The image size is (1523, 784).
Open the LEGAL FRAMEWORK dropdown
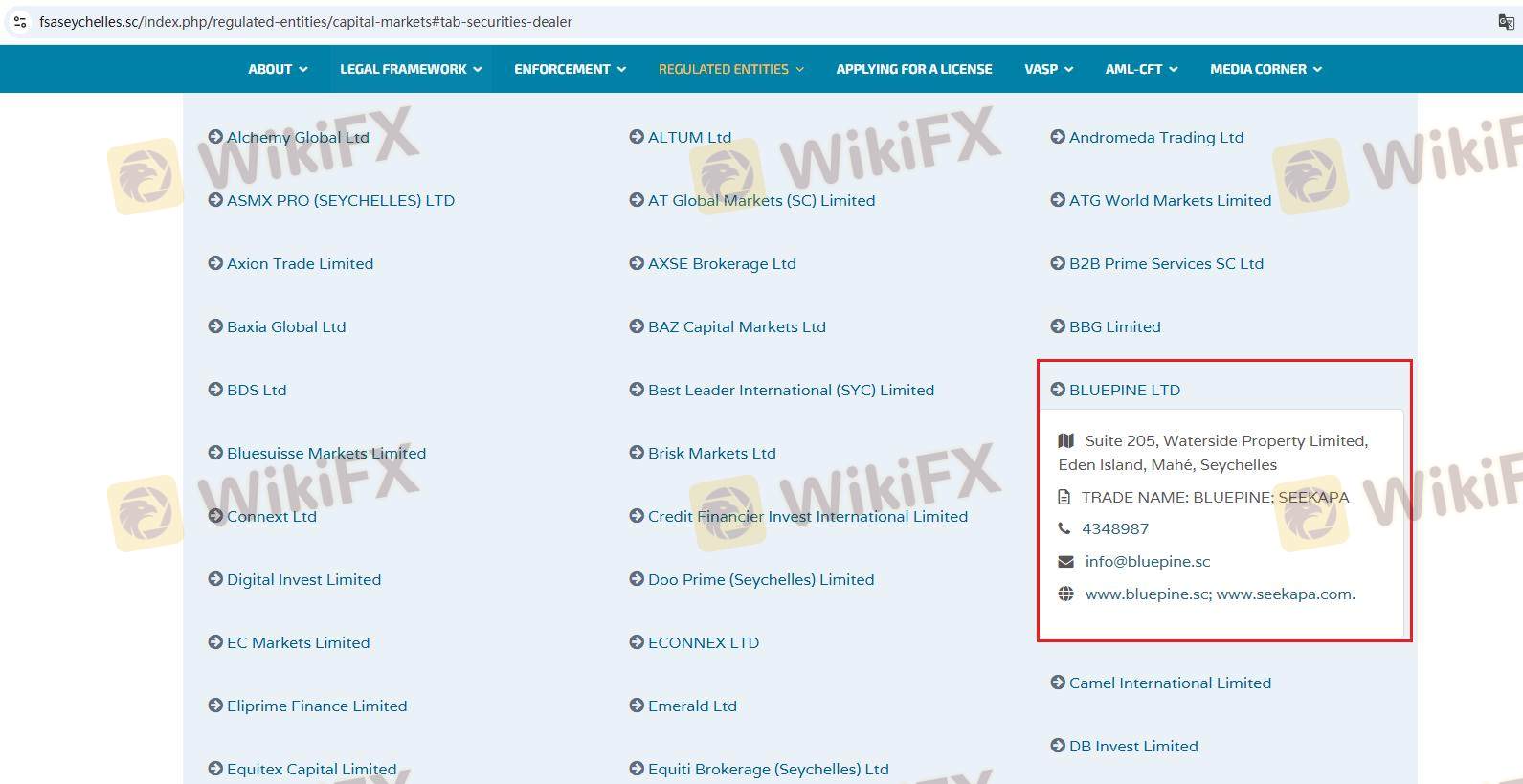[411, 69]
